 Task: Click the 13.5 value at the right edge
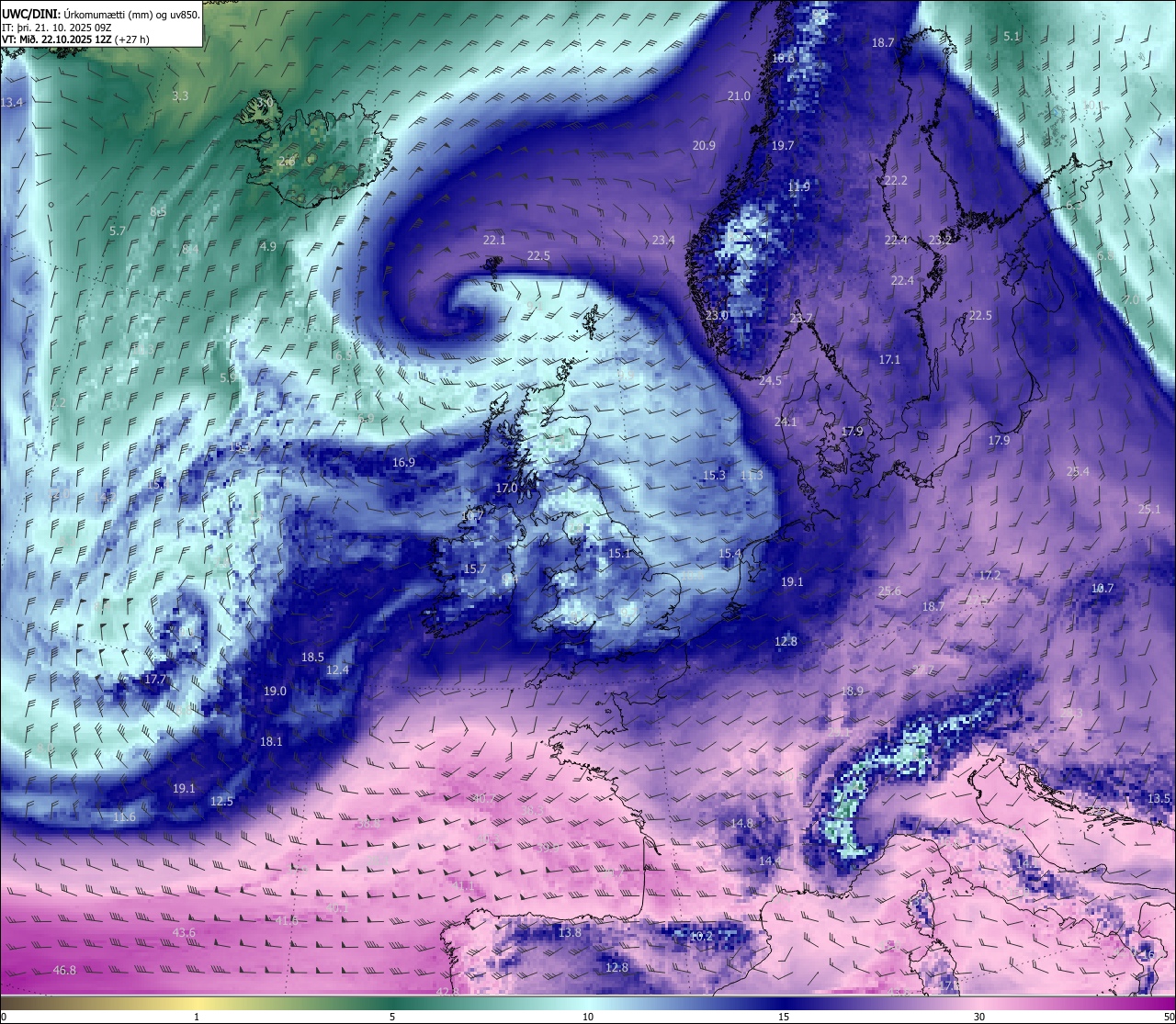[x=1159, y=798]
